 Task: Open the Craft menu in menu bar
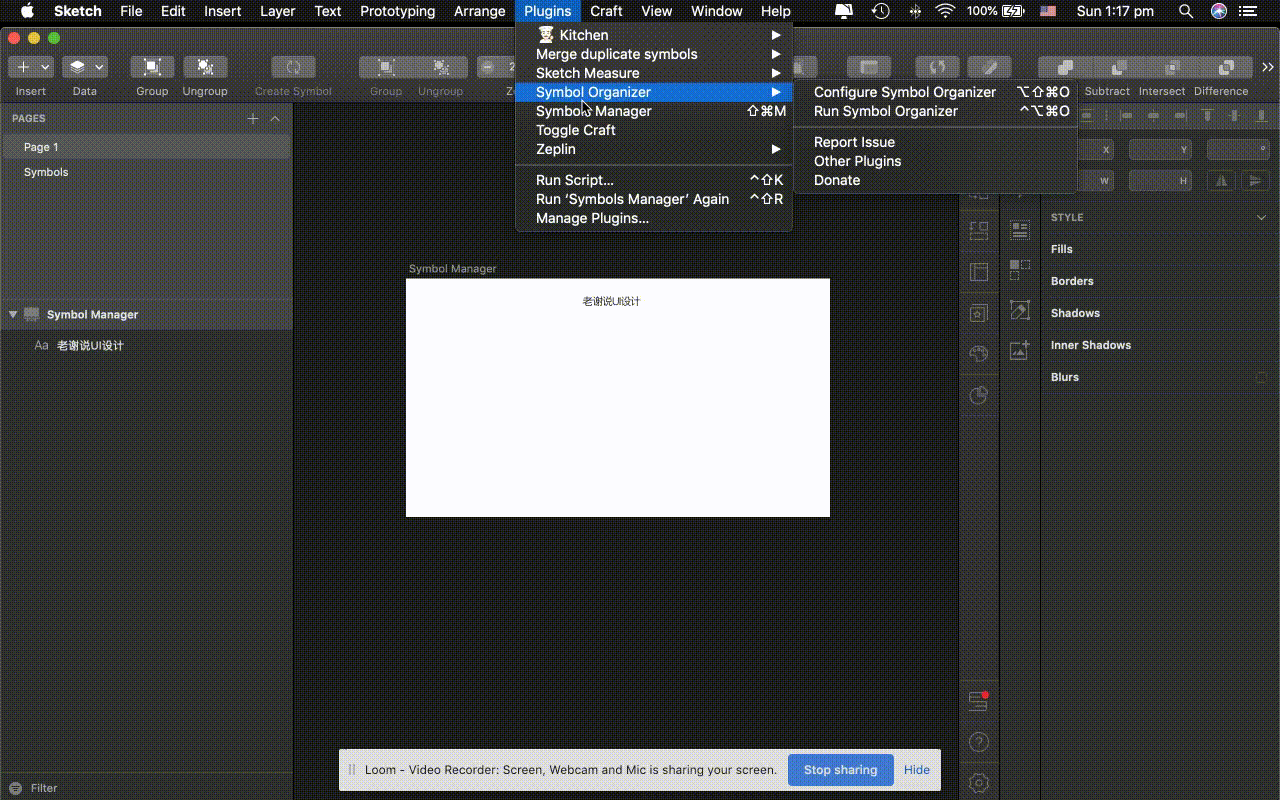click(x=606, y=11)
